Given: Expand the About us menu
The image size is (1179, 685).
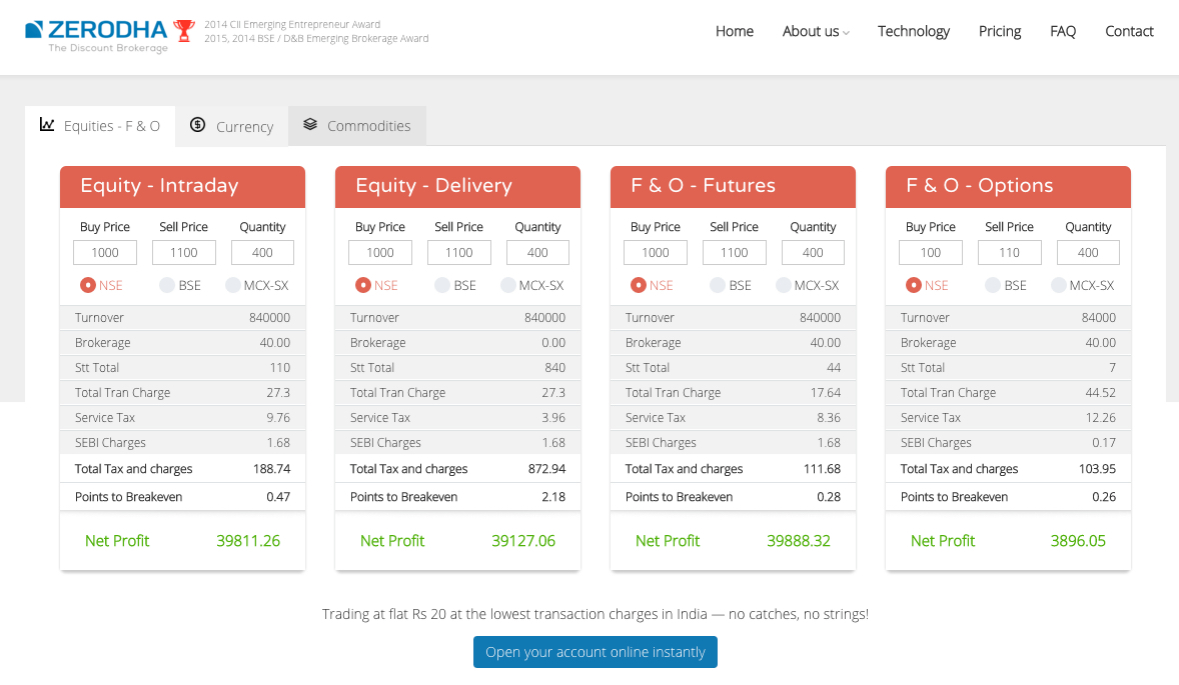Looking at the screenshot, I should point(815,31).
